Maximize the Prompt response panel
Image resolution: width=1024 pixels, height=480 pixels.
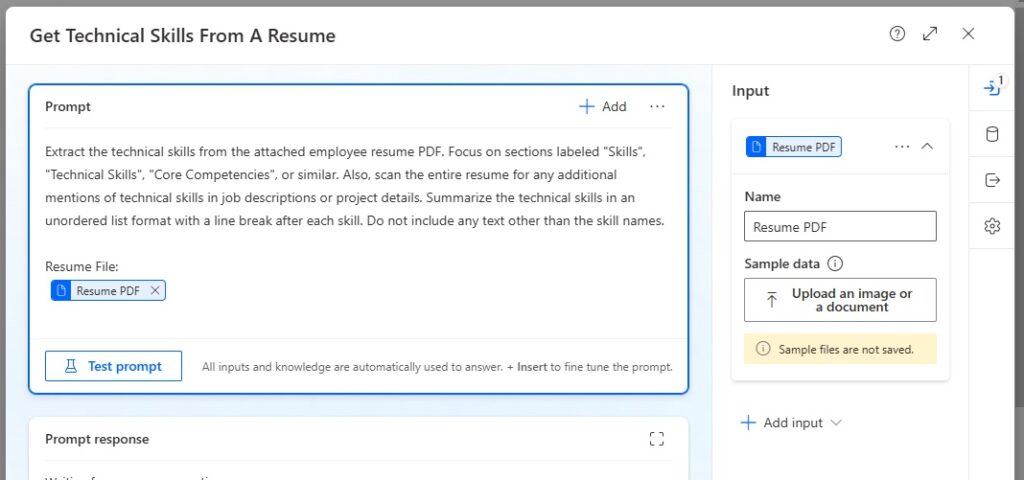click(657, 440)
